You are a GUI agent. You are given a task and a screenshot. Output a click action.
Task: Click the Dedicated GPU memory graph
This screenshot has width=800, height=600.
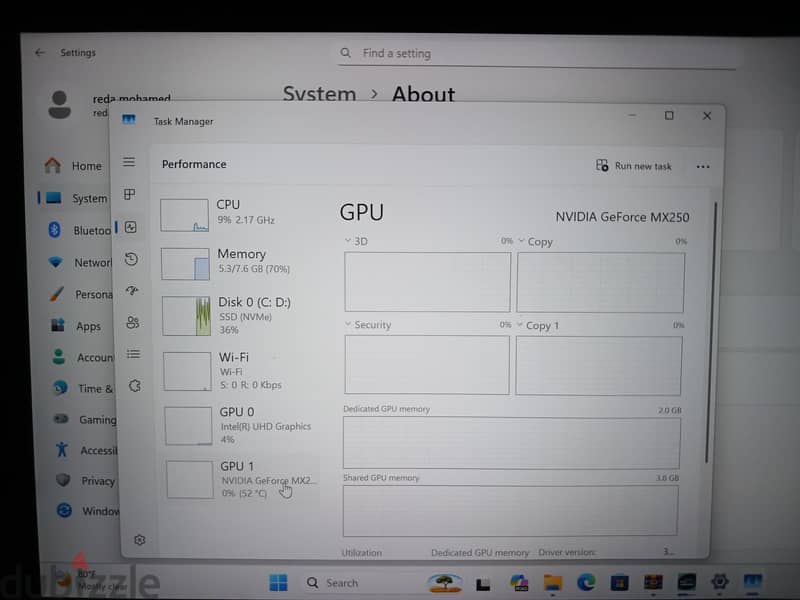coord(511,442)
